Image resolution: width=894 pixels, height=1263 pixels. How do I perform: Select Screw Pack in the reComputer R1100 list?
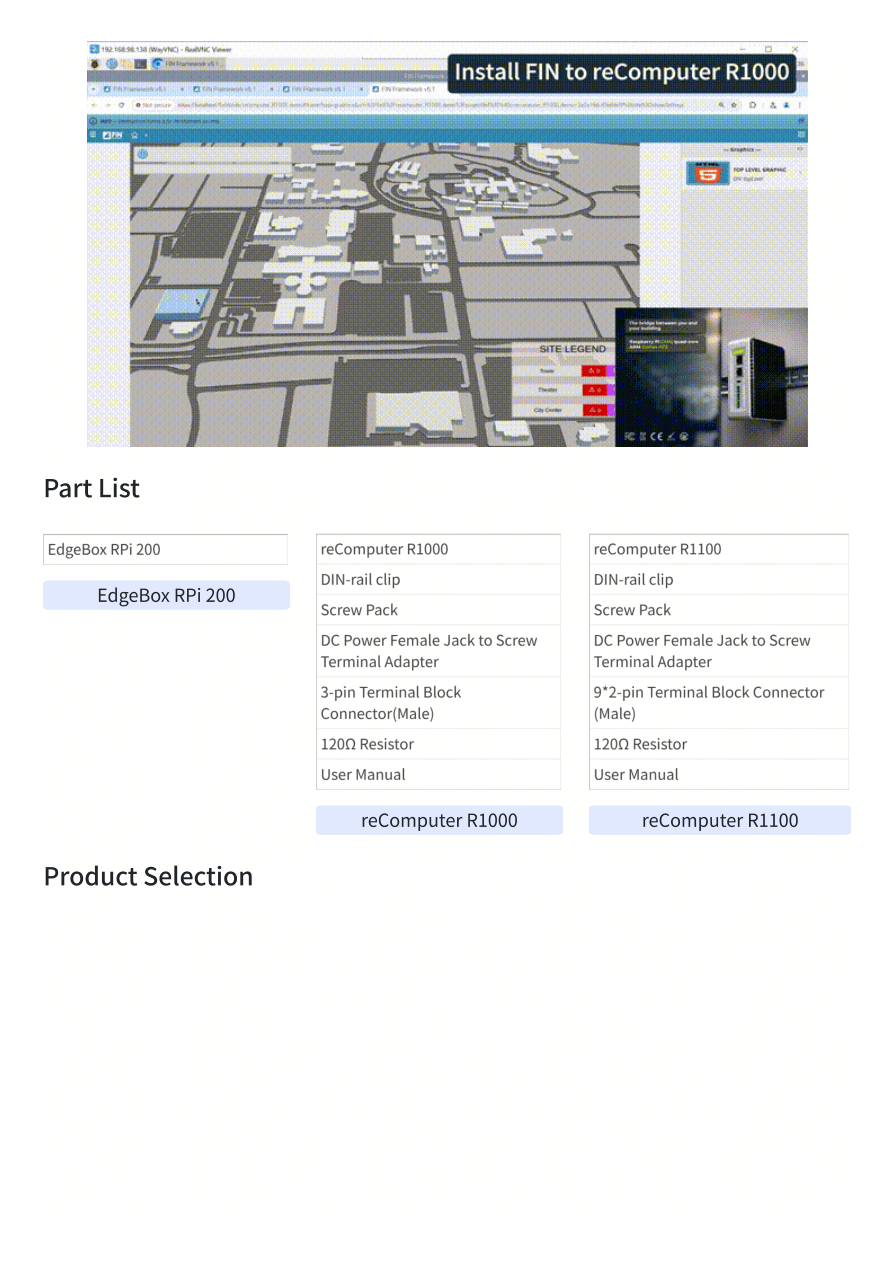(719, 610)
